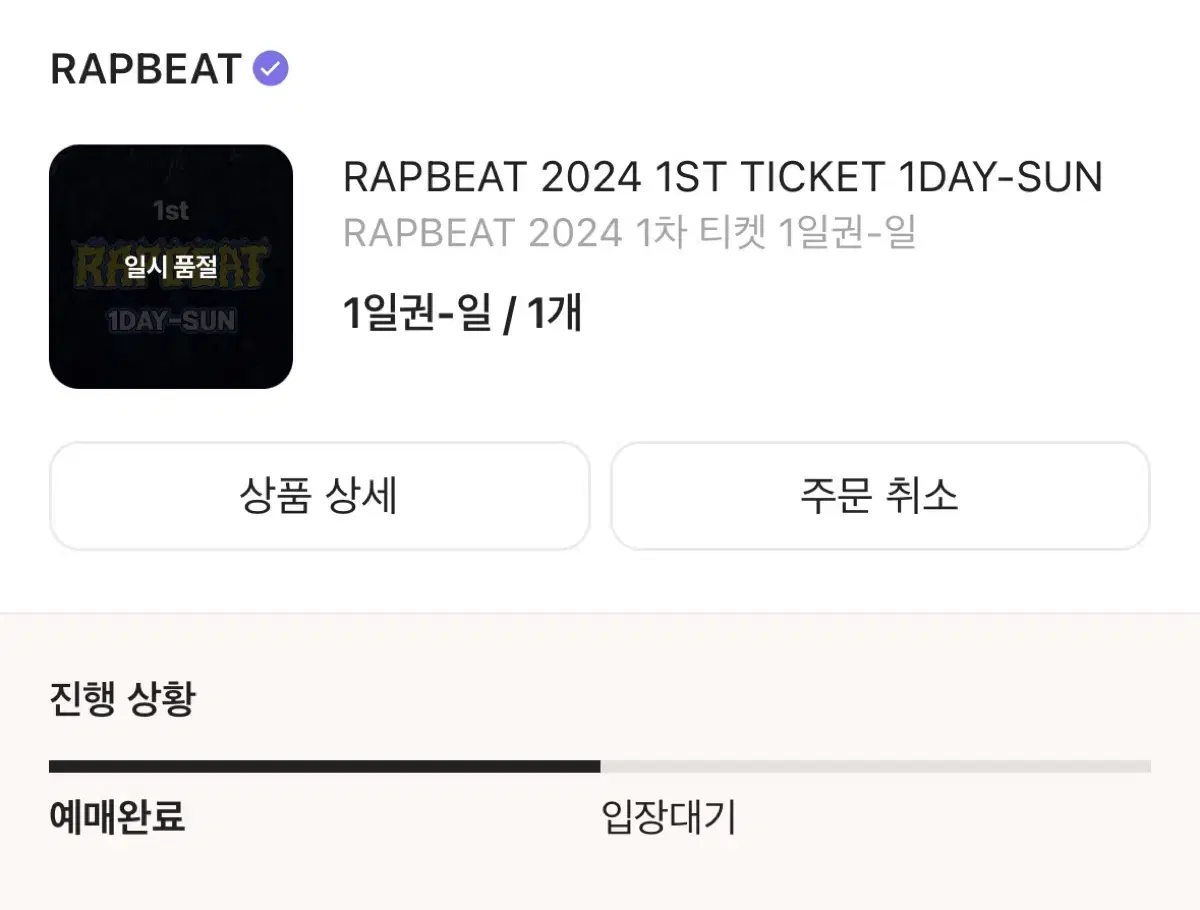Screen dimensions: 1200x910
Task: Click the filled dark progress bar segment
Action: (325, 767)
